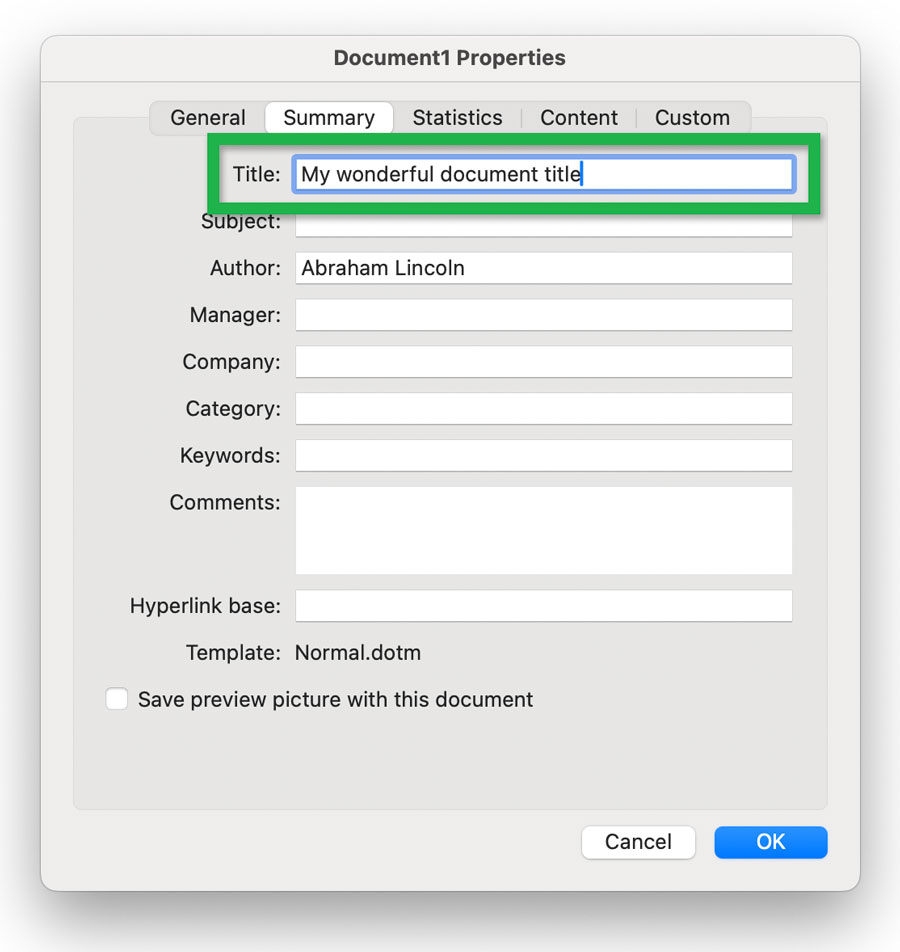
Task: Select the Author field containing Abraham Lincoln
Action: click(x=543, y=267)
